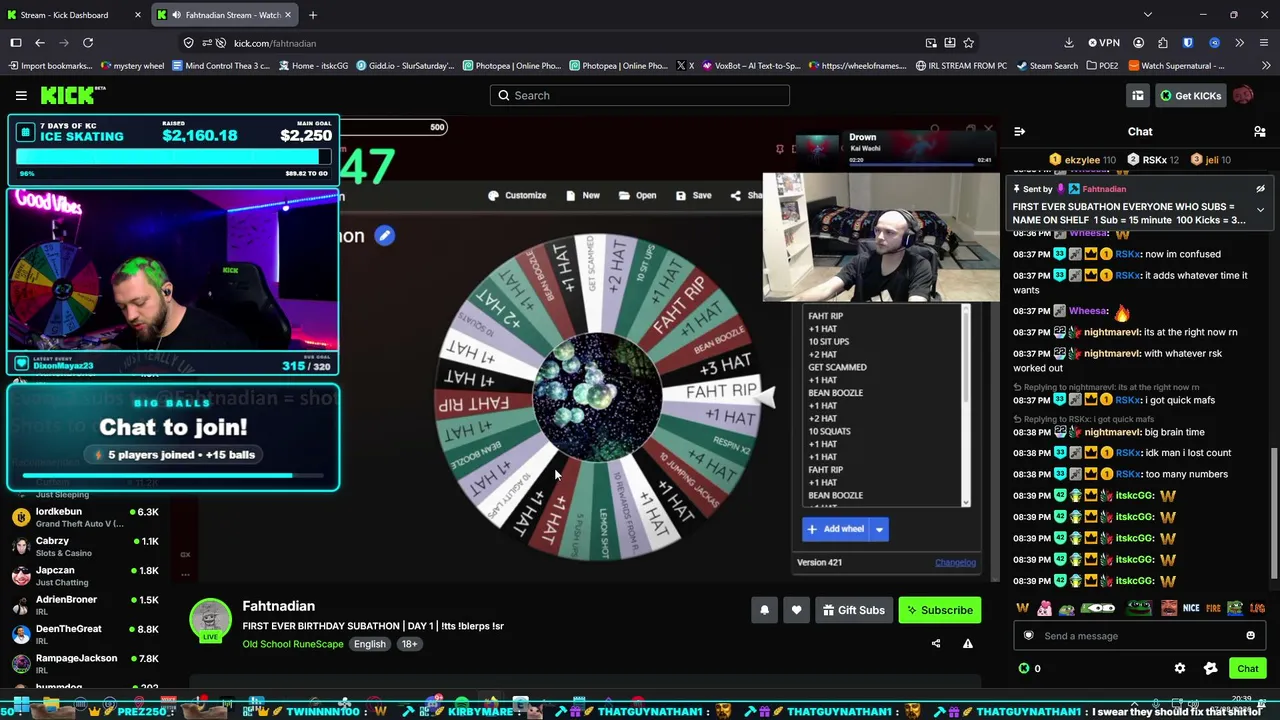Open chat settings gear
This screenshot has height=720, width=1280.
[1180, 668]
